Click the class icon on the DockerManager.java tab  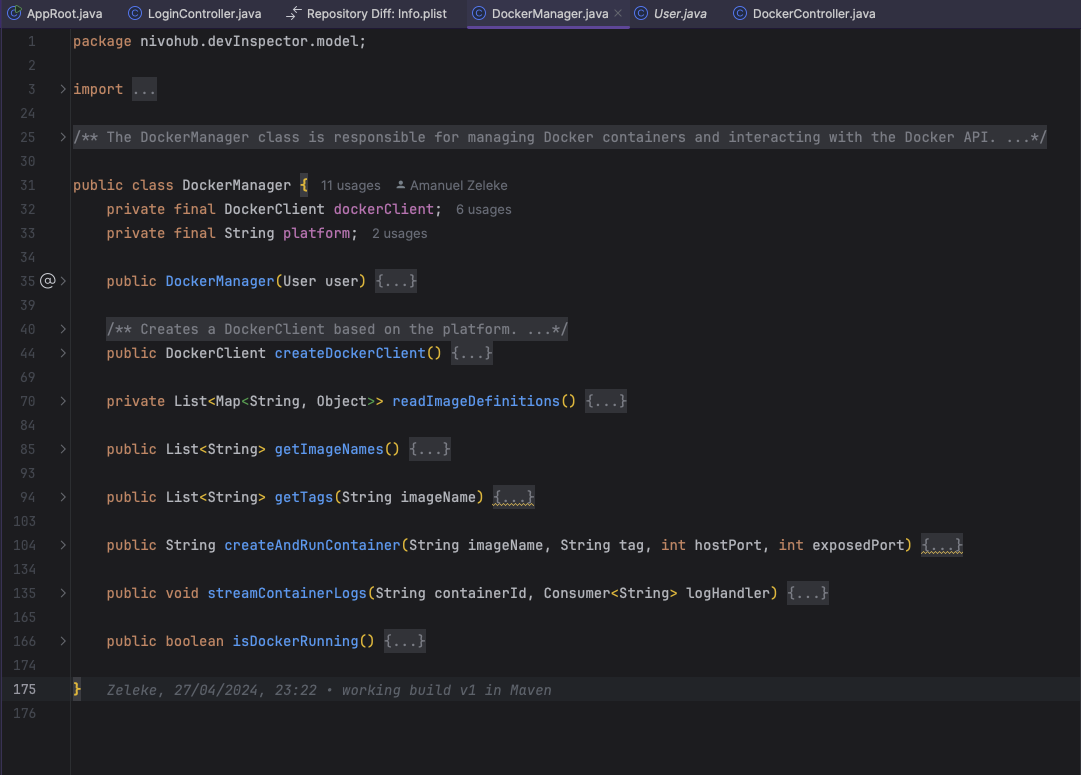(x=477, y=14)
